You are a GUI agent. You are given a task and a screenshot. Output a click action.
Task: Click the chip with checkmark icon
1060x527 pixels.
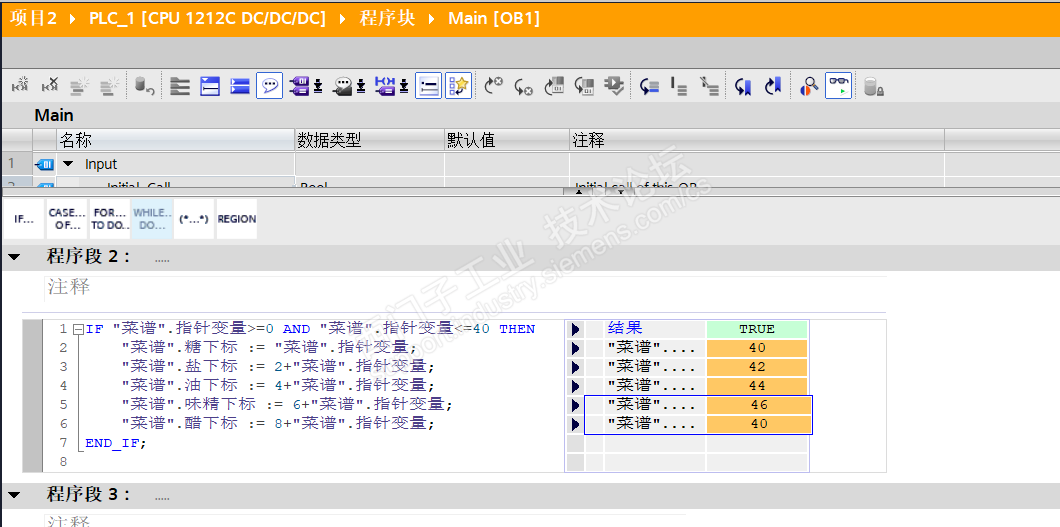pos(614,86)
